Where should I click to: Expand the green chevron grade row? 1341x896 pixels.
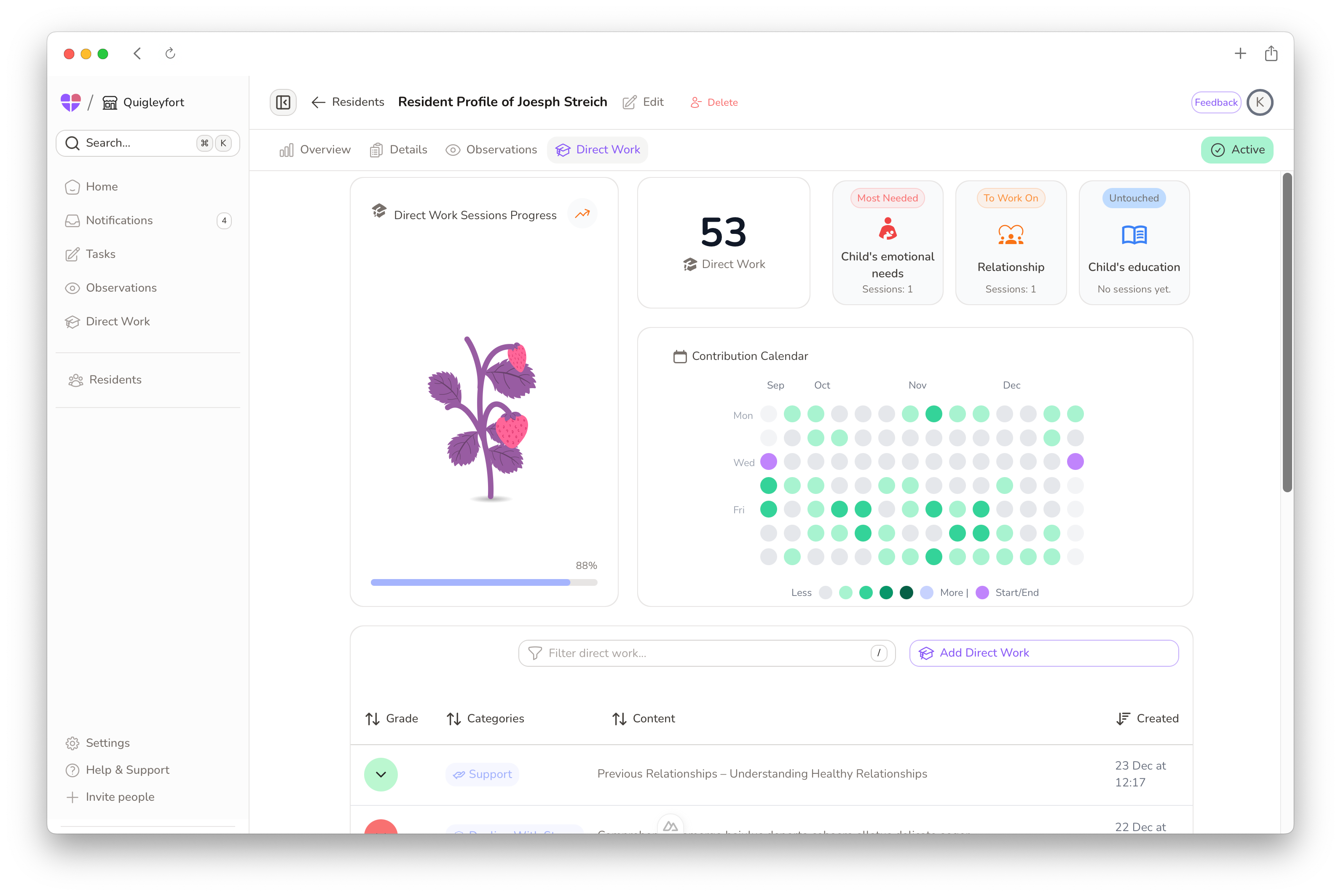[x=381, y=775]
